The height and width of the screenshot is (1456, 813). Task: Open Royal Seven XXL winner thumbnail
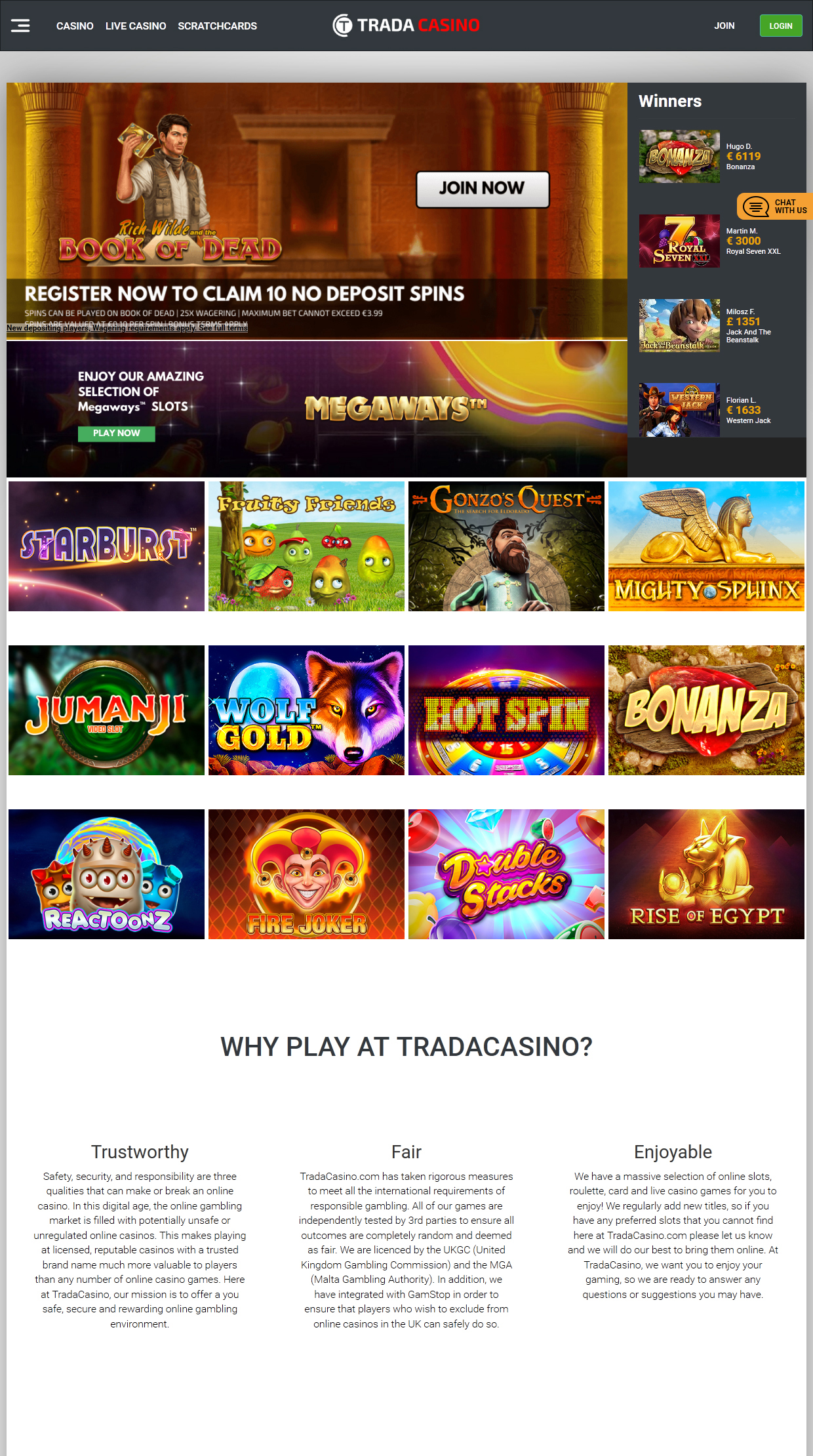[x=679, y=241]
